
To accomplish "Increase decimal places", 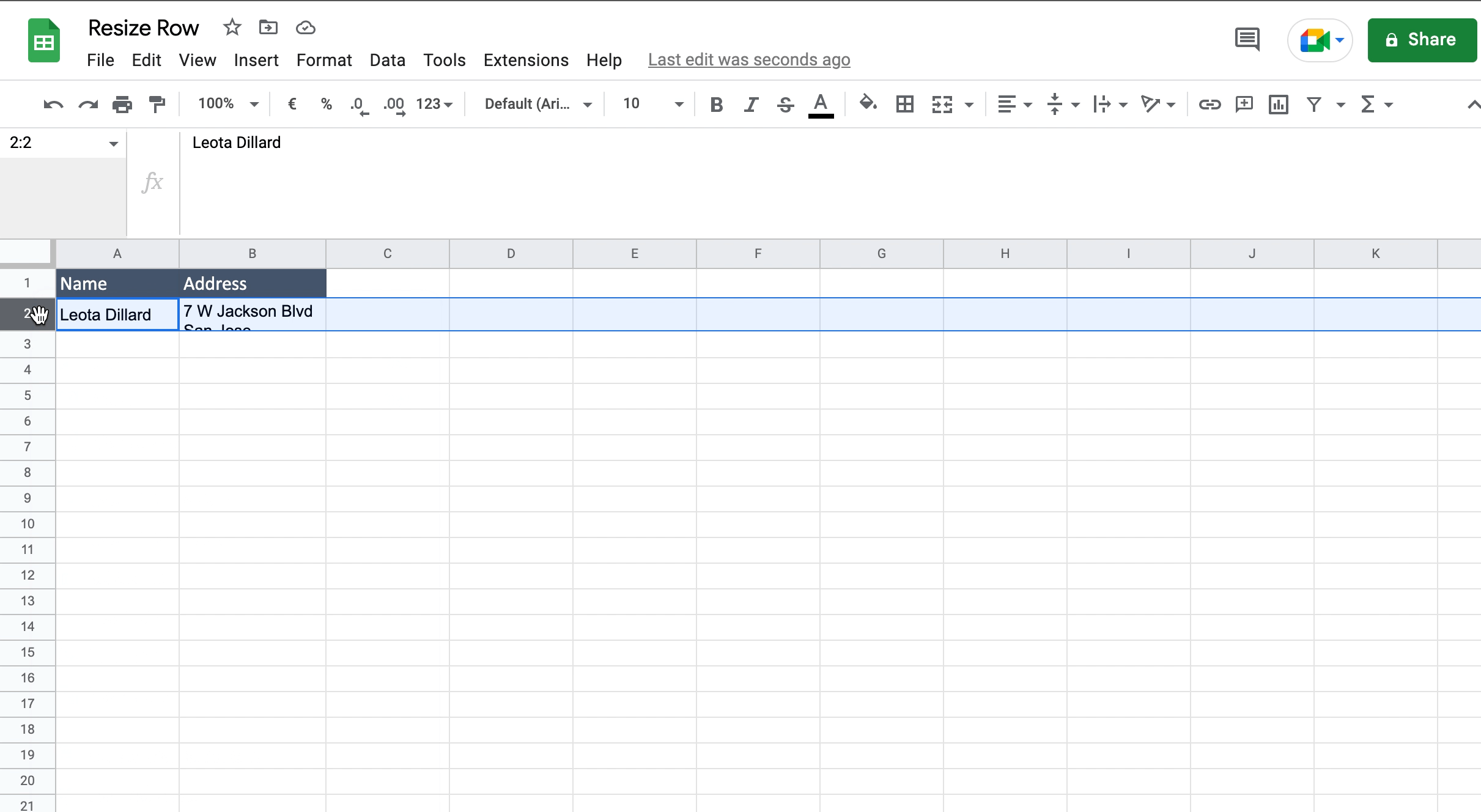I will click(395, 104).
